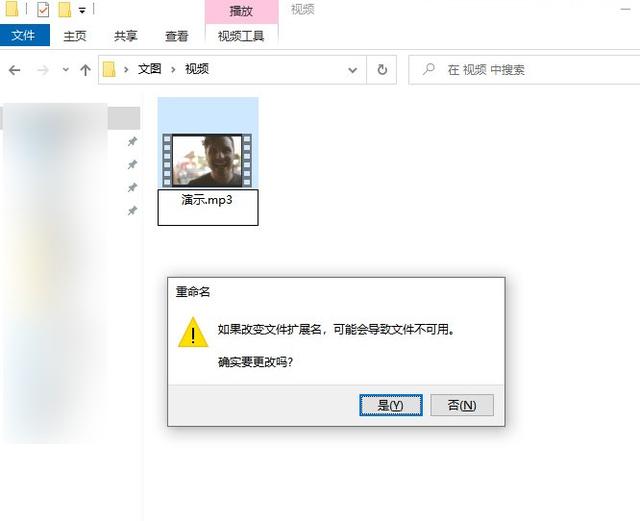
Task: Select 文图 in the address path
Action: click(150, 69)
